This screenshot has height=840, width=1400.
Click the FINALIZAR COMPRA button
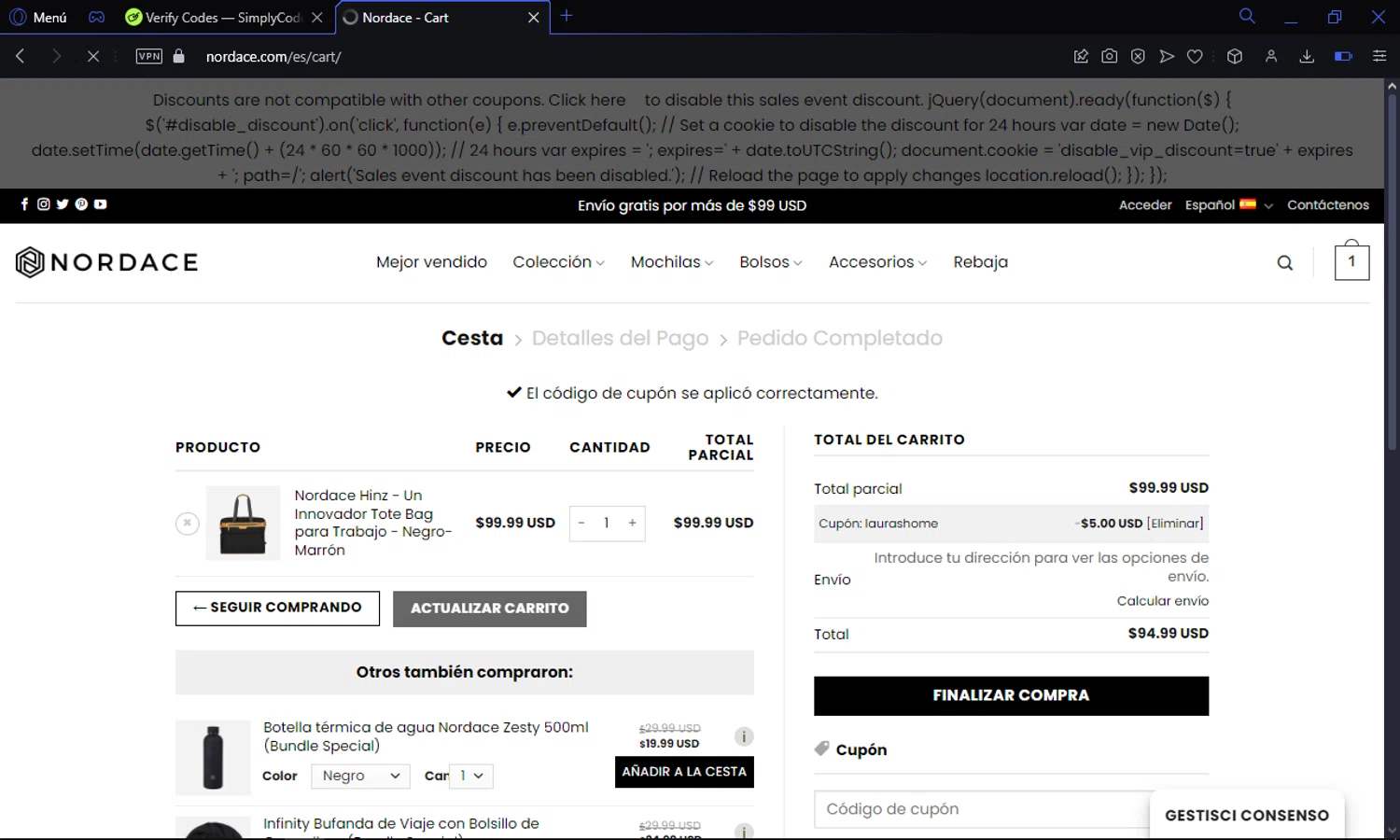pos(1011,696)
